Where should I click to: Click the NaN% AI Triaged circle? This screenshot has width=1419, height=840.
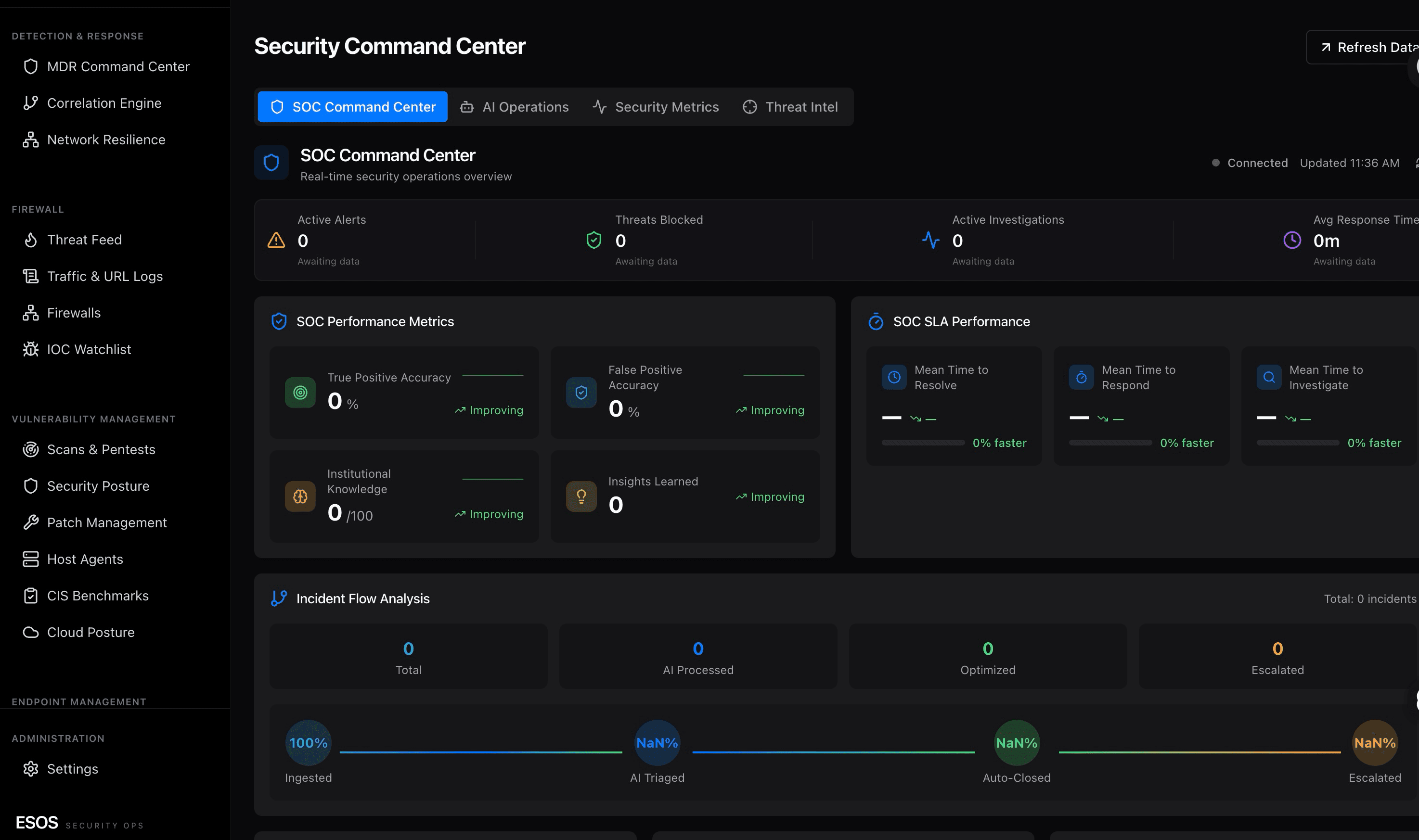click(x=657, y=743)
